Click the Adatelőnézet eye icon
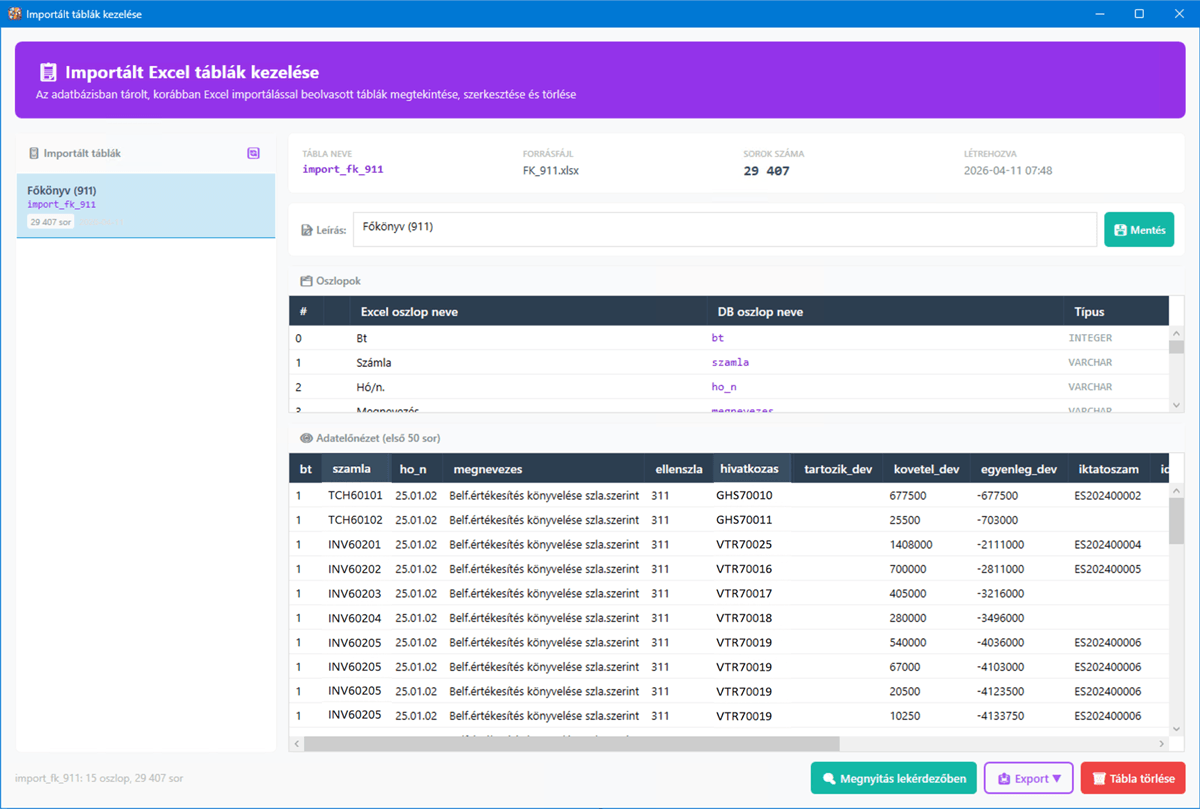The height and width of the screenshot is (809, 1200). pos(306,438)
